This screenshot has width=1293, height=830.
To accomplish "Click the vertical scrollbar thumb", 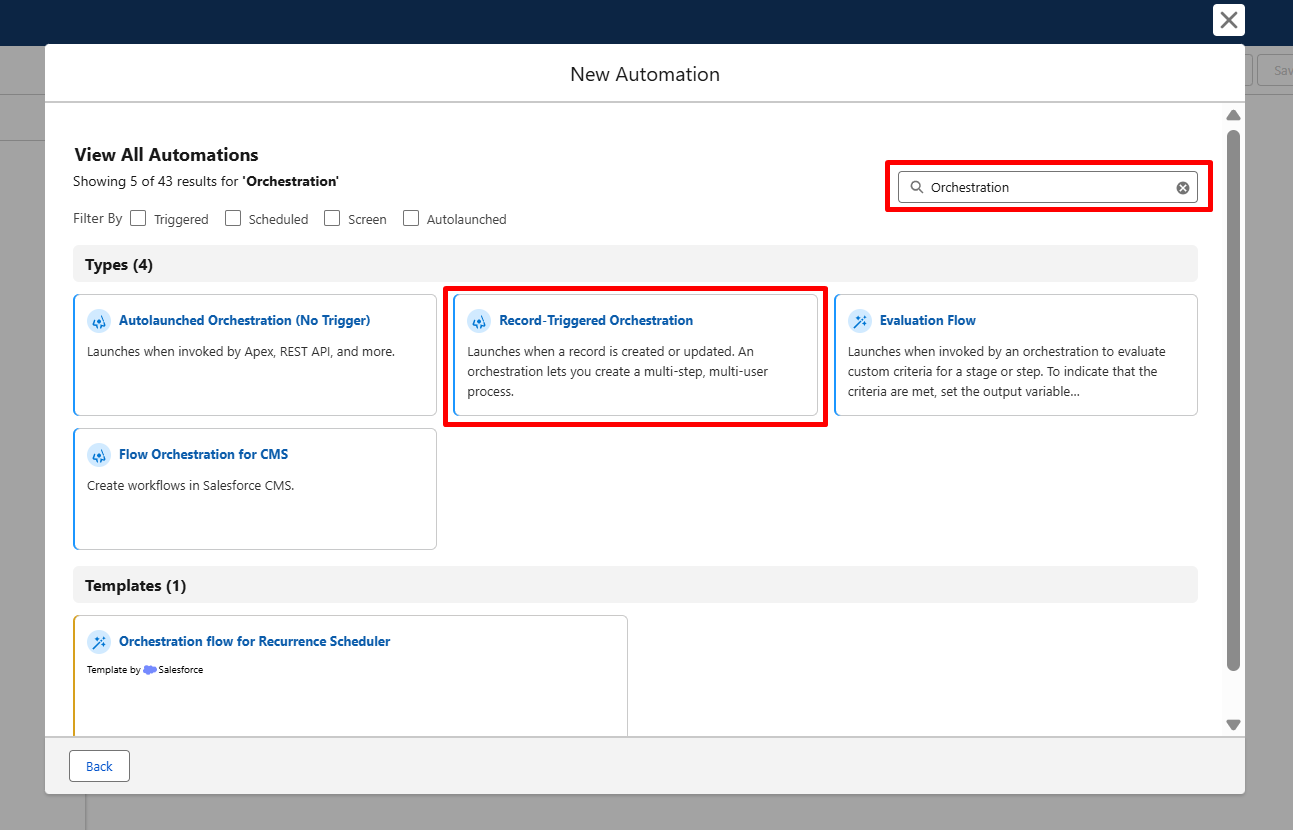I will pyautogui.click(x=1233, y=400).
